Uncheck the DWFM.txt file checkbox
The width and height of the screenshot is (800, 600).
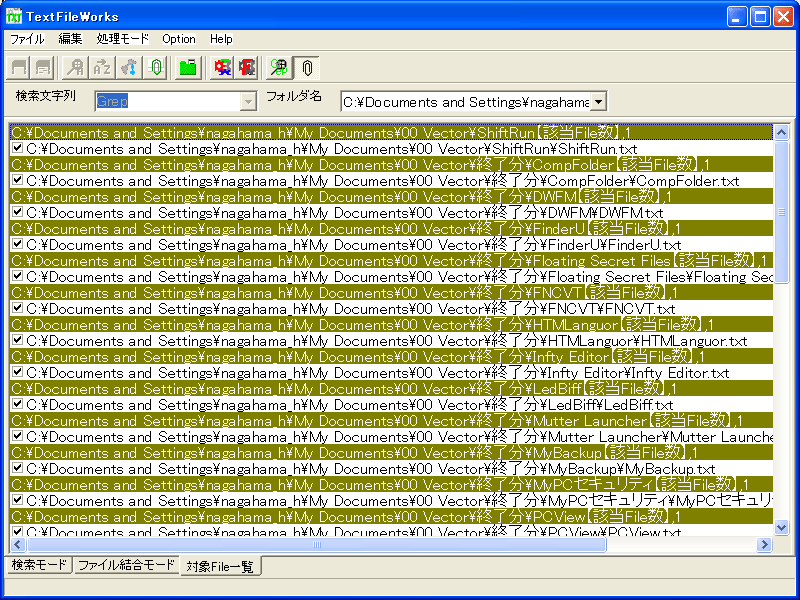(x=17, y=212)
